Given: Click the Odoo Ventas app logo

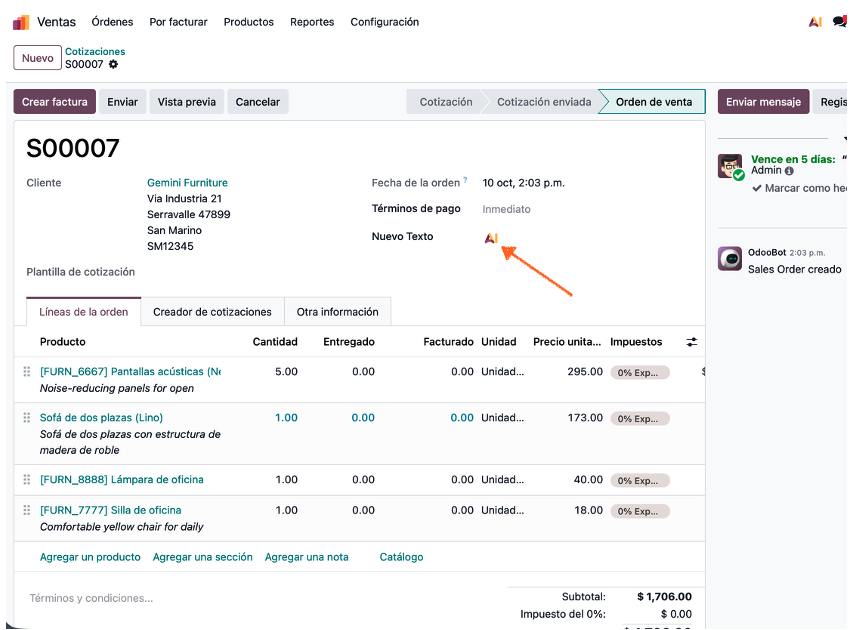Looking at the screenshot, I should coord(21,22).
